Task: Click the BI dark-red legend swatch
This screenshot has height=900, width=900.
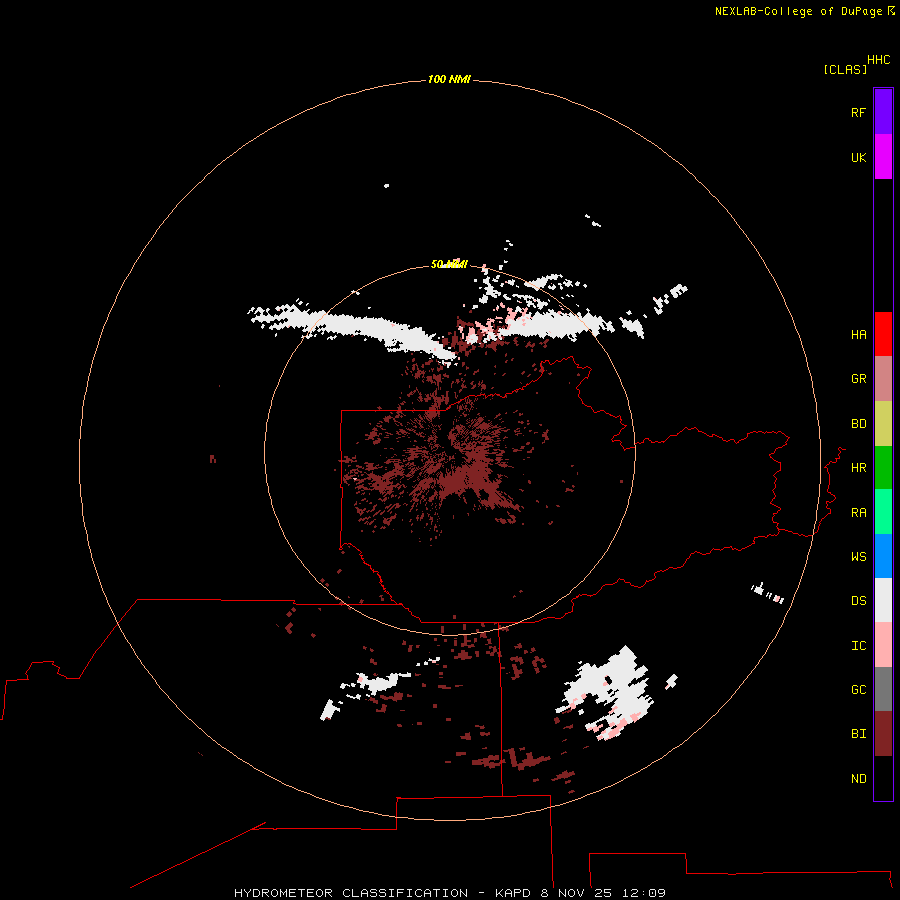Action: pos(883,734)
